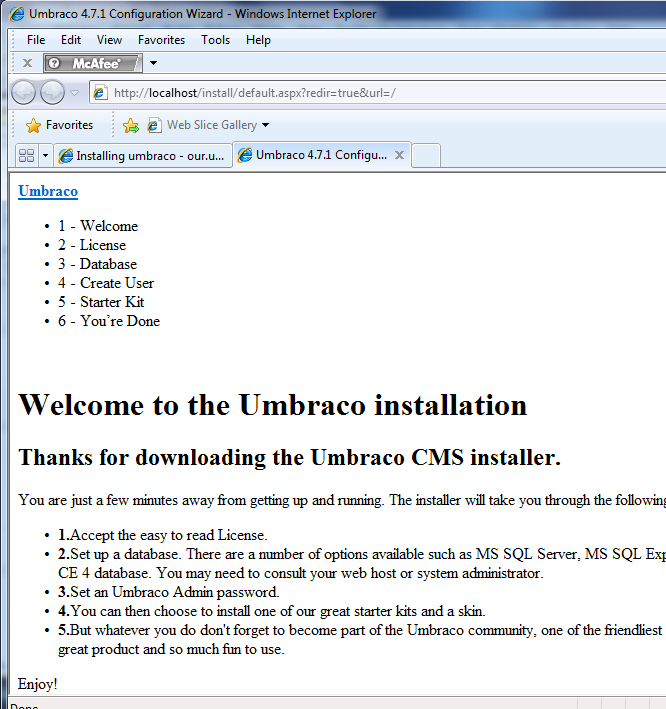Close the McAfee toolbar with X
The image size is (666, 709).
point(28,63)
